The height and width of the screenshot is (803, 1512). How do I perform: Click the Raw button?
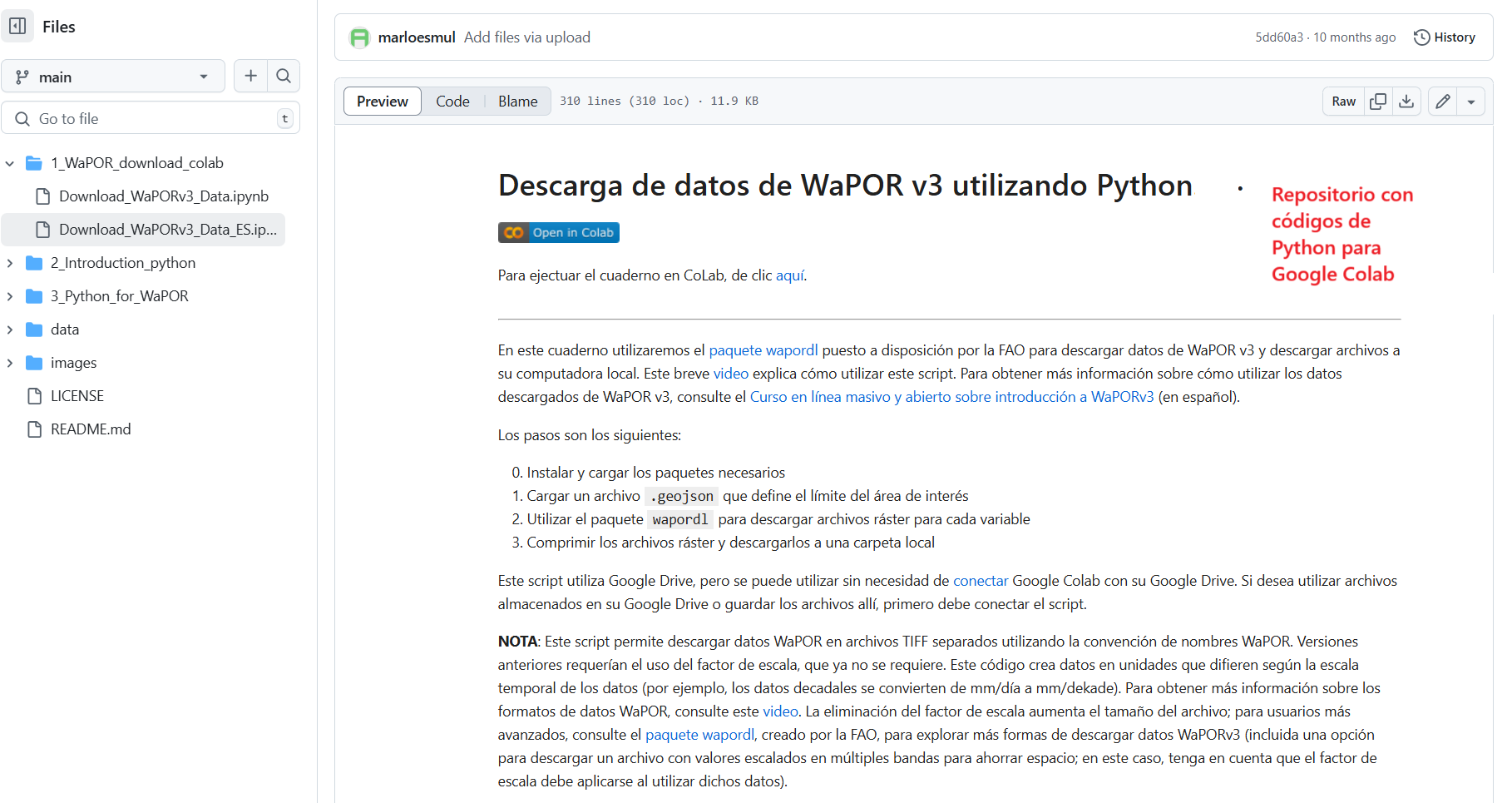click(1343, 102)
